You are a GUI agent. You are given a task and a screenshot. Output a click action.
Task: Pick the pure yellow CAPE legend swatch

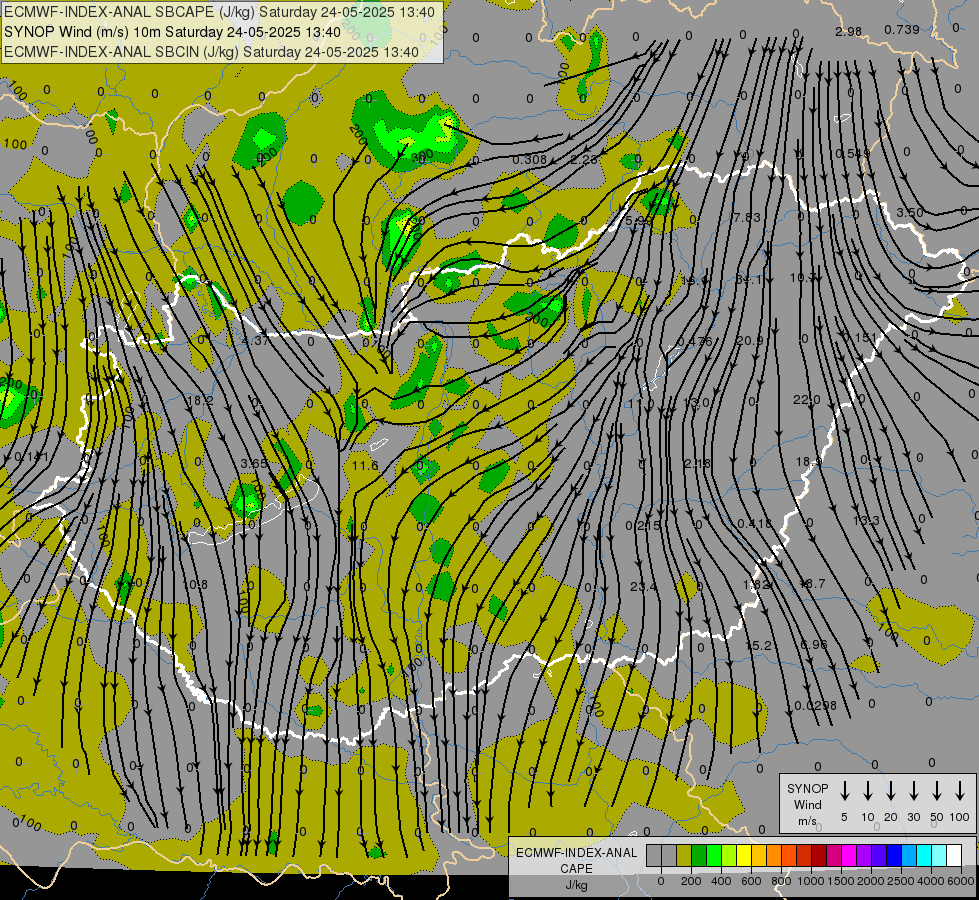coord(744,855)
